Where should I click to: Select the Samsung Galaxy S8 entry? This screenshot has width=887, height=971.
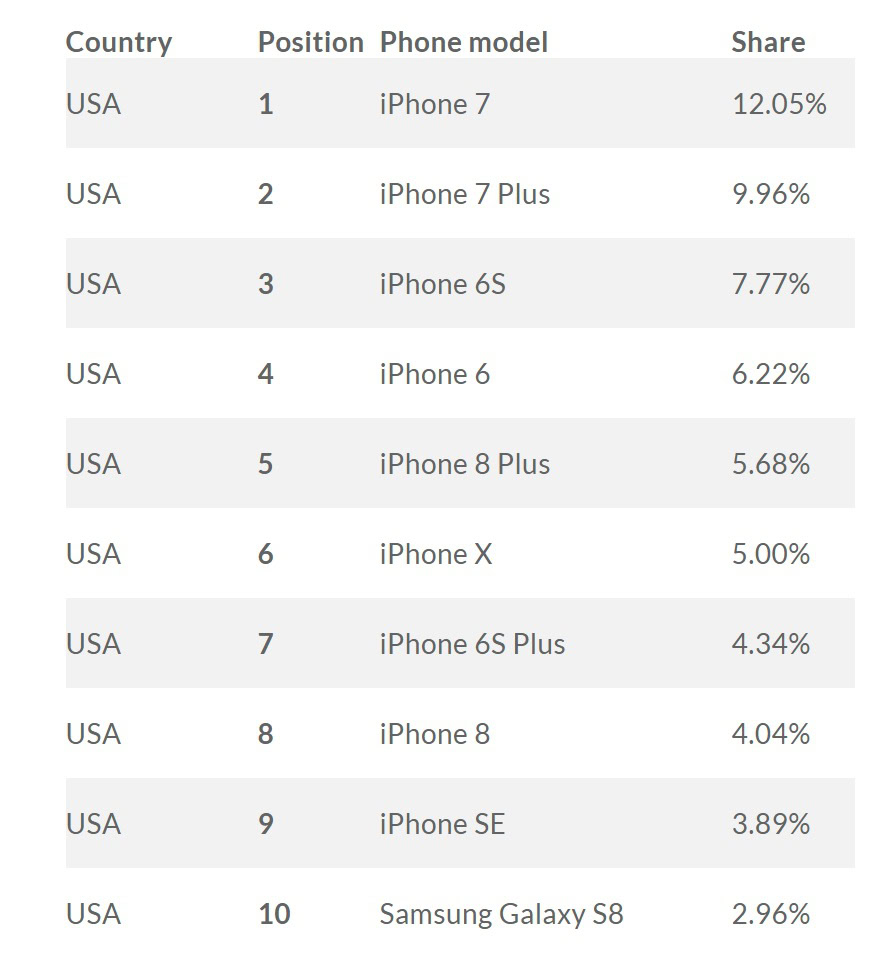coord(501,914)
